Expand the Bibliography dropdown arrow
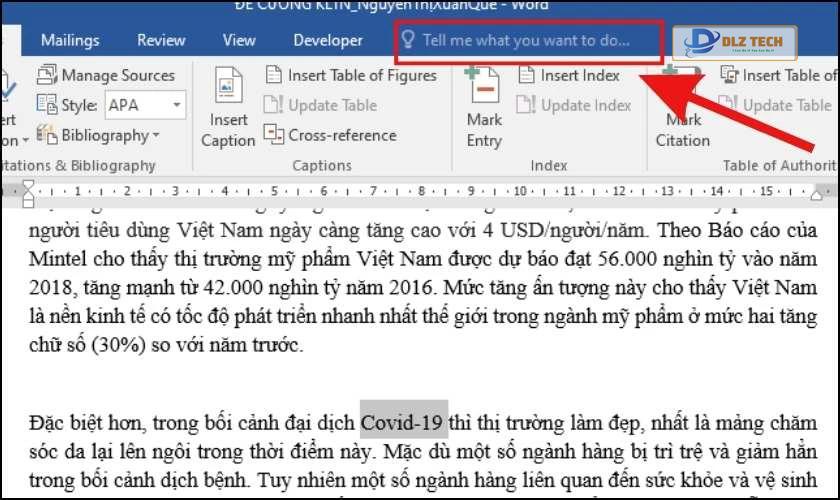 tap(156, 135)
